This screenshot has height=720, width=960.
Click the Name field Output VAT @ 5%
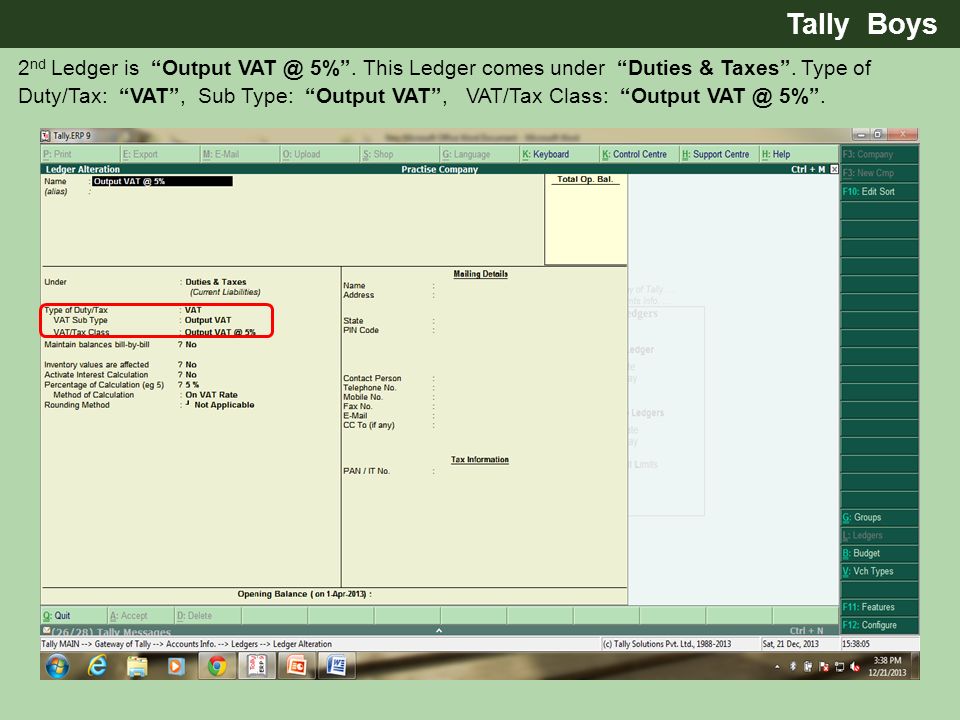(162, 181)
